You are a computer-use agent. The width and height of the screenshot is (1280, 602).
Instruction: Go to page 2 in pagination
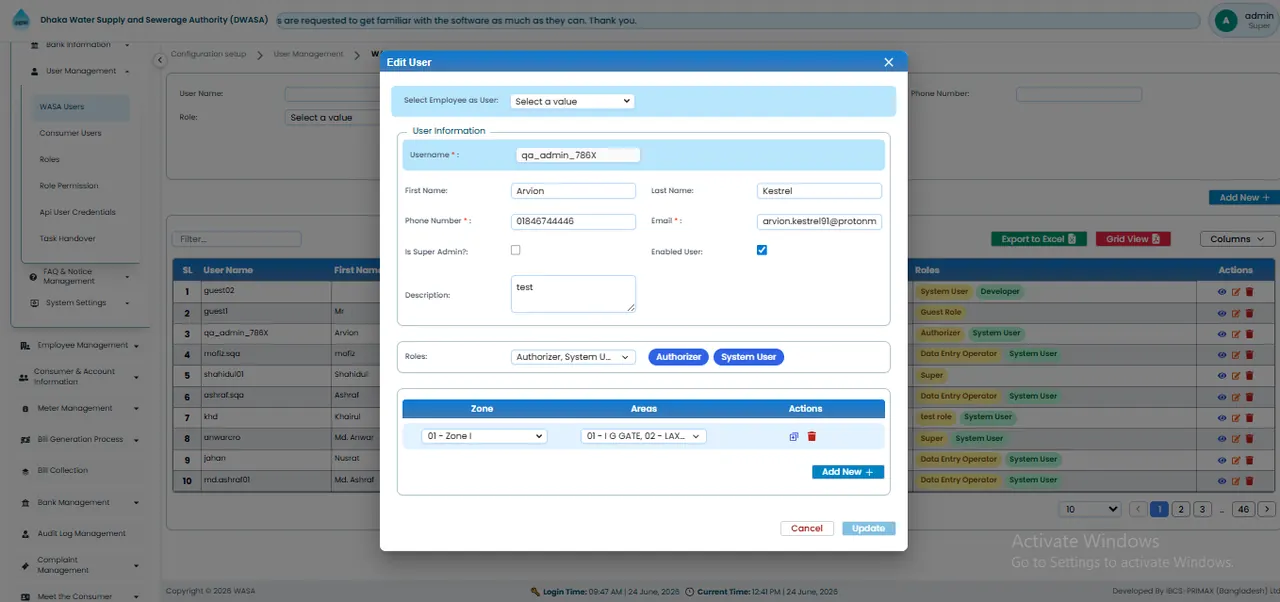tap(1181, 509)
